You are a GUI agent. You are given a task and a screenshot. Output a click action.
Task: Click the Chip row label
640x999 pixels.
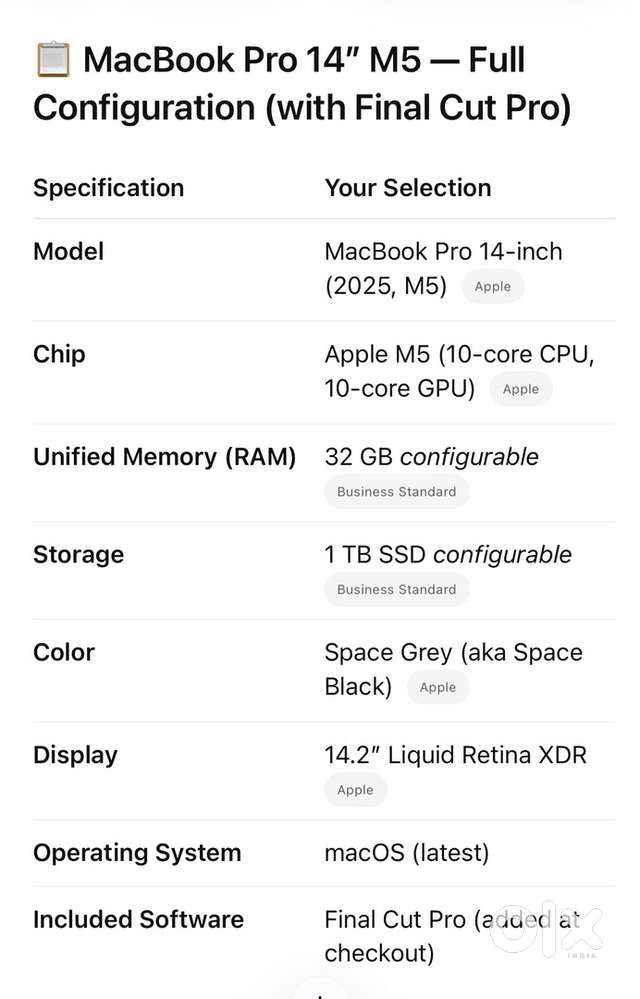tap(59, 354)
